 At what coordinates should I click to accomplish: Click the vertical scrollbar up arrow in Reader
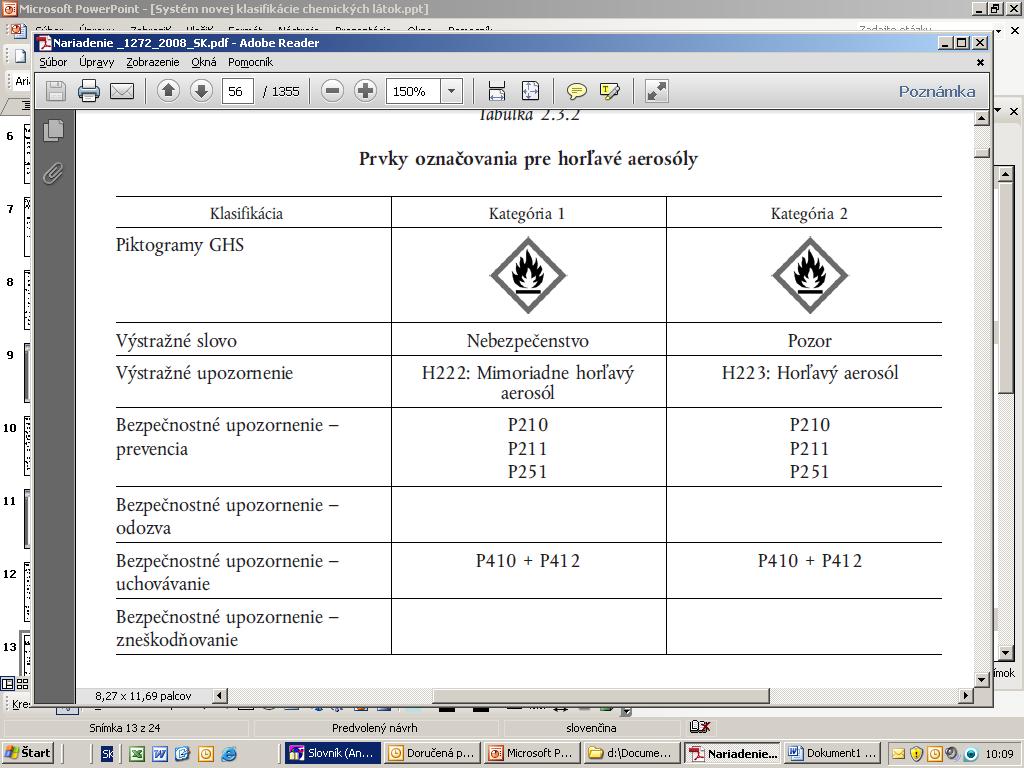(982, 119)
